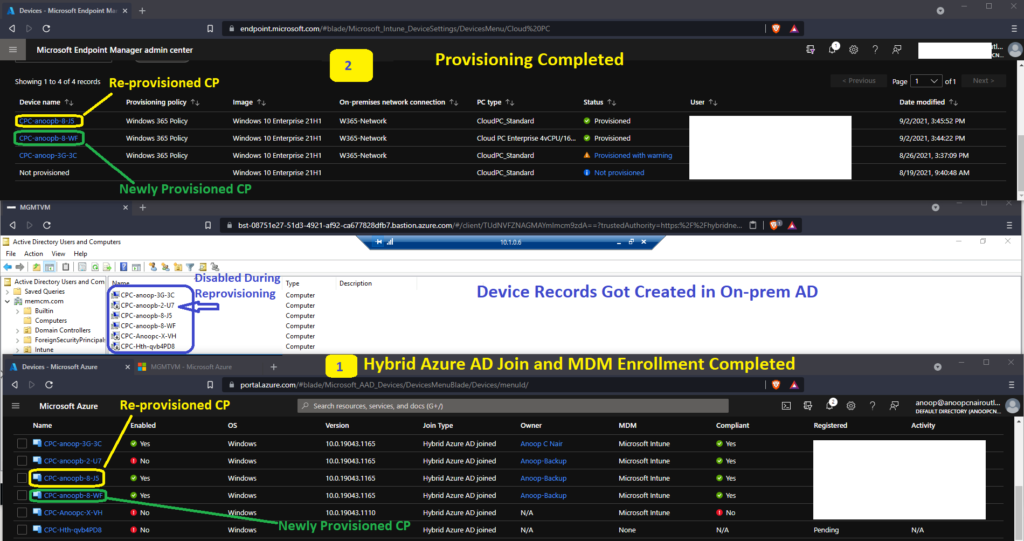This screenshot has height=541, width=1024.
Task: Tick checkbox for CPC-Hth-qvb4PD8 in Azure
Action: pyautogui.click(x=22, y=530)
